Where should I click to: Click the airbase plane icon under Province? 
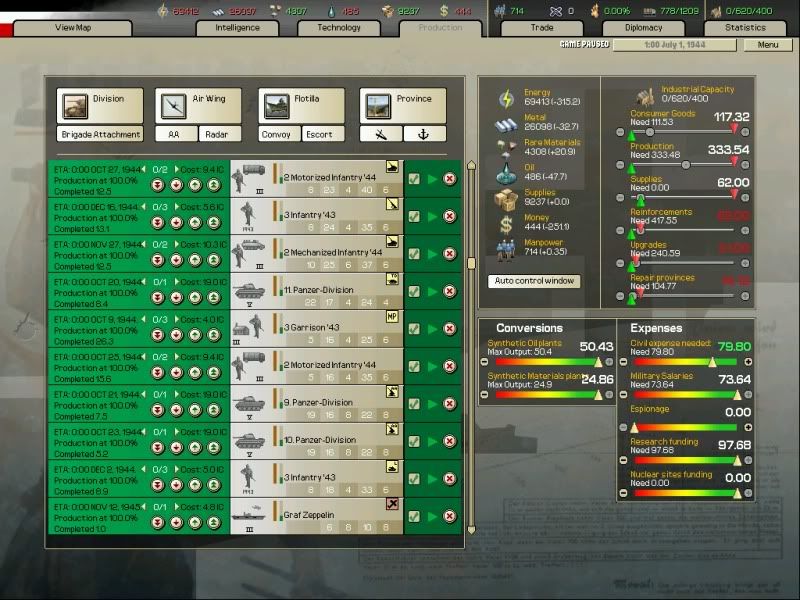point(380,134)
